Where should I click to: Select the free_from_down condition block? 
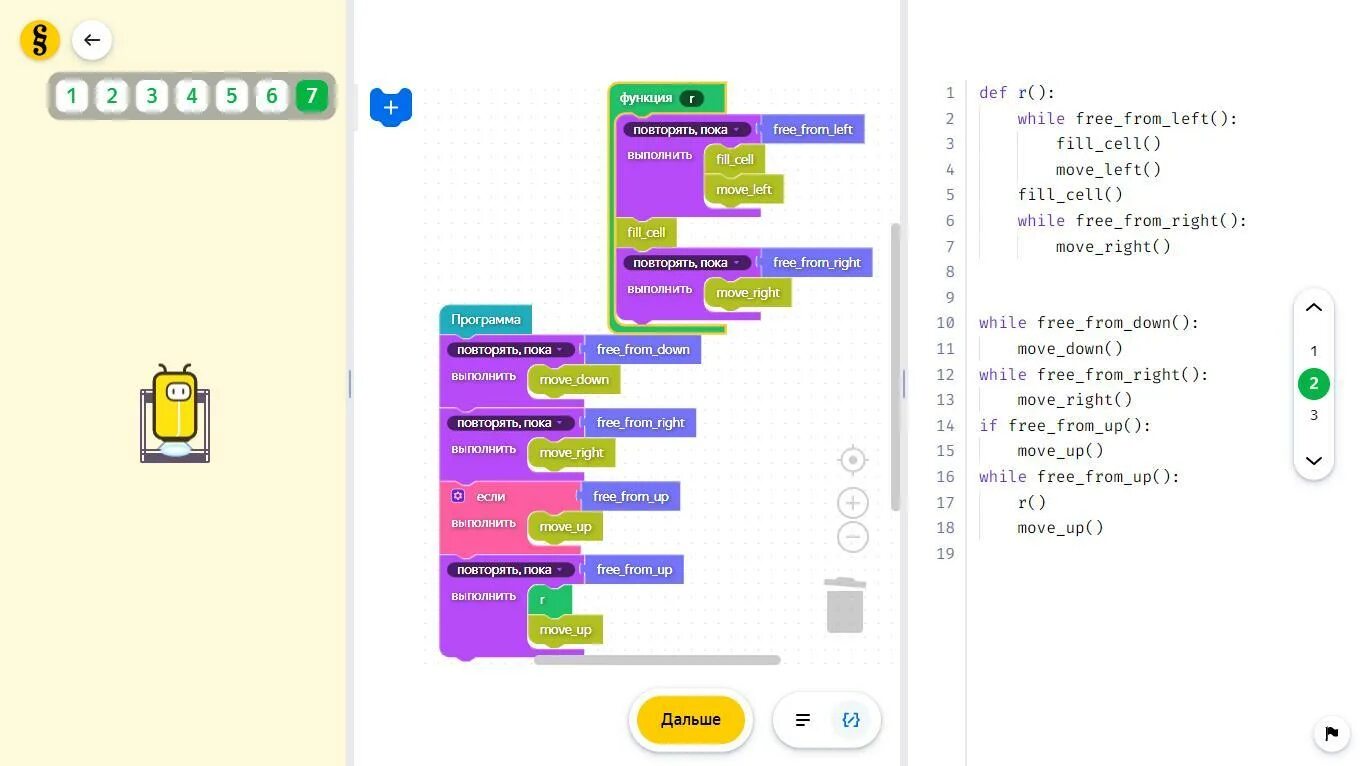643,350
